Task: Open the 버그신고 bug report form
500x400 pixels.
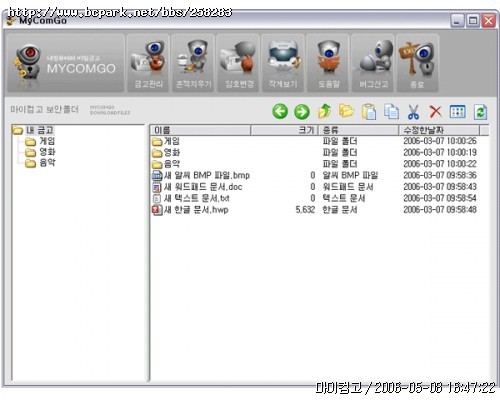Action: click(x=373, y=63)
